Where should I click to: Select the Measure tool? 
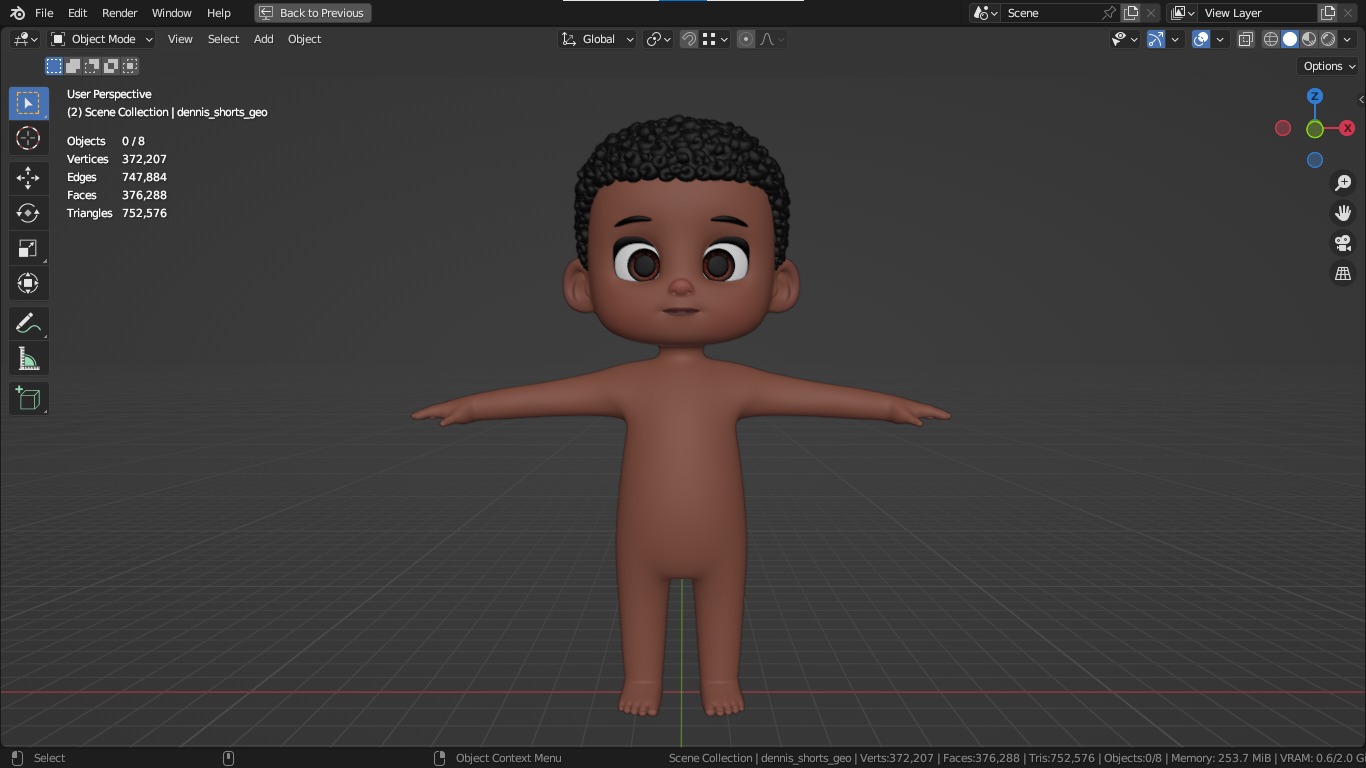coord(28,358)
